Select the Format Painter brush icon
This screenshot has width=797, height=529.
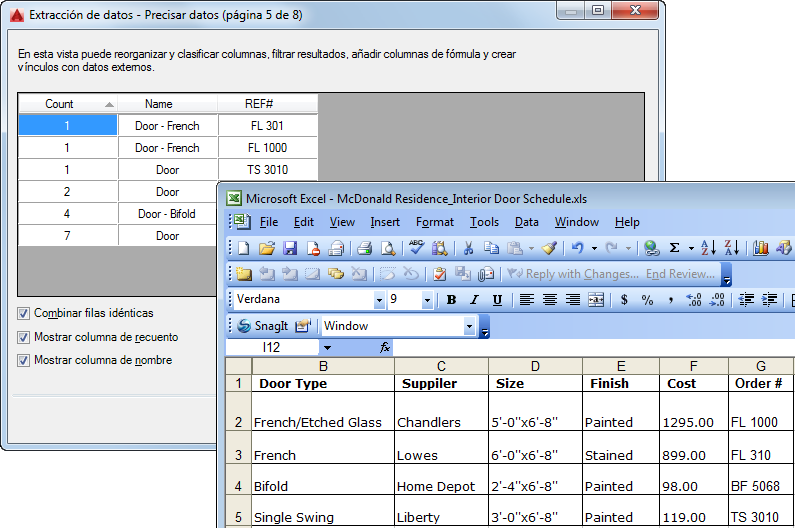coord(549,248)
